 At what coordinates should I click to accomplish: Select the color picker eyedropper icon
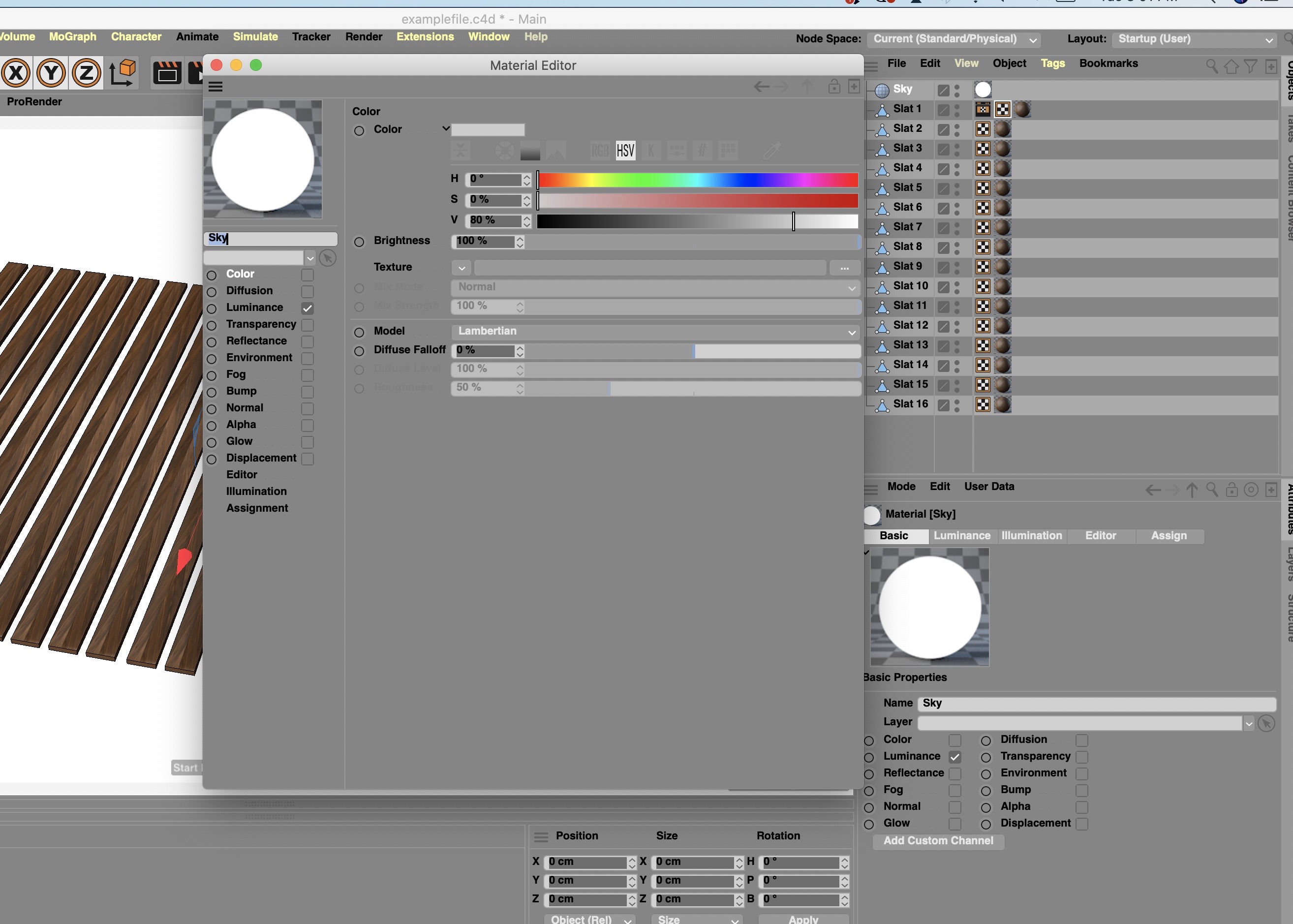tap(771, 151)
